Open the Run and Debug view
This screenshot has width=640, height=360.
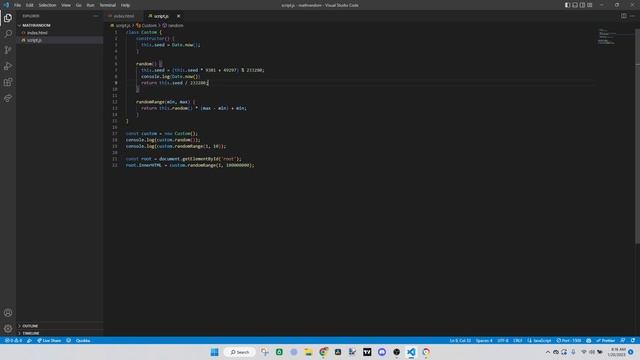(x=8, y=66)
